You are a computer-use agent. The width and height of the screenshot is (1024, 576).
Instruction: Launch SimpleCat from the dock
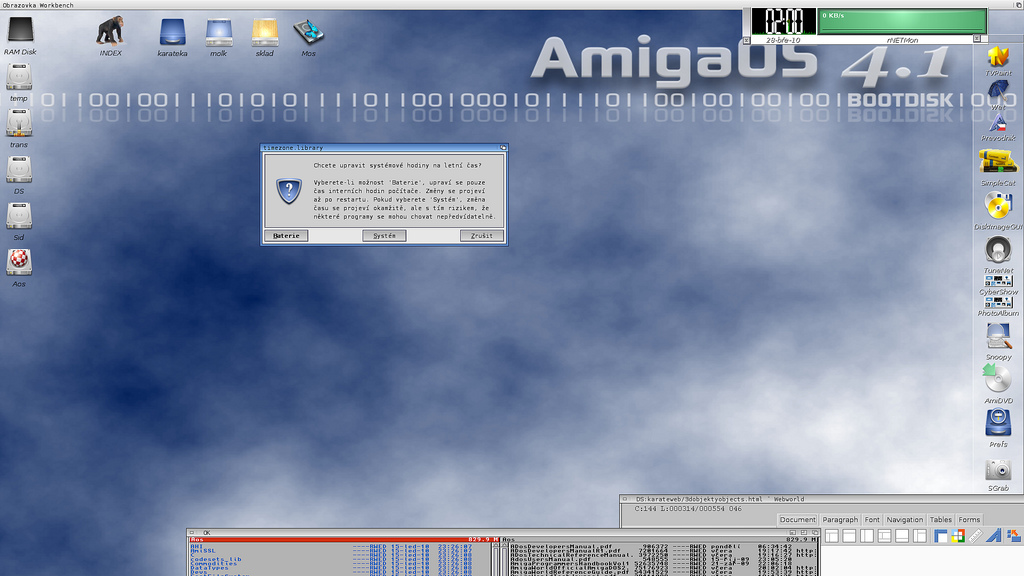pyautogui.click(x=997, y=162)
